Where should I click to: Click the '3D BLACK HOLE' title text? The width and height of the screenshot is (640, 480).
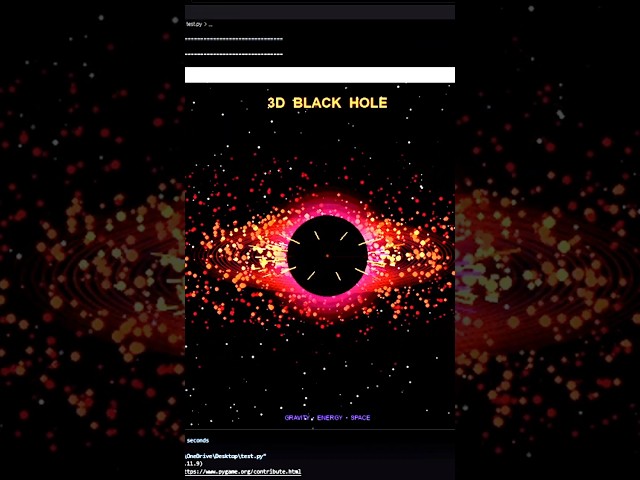point(327,103)
